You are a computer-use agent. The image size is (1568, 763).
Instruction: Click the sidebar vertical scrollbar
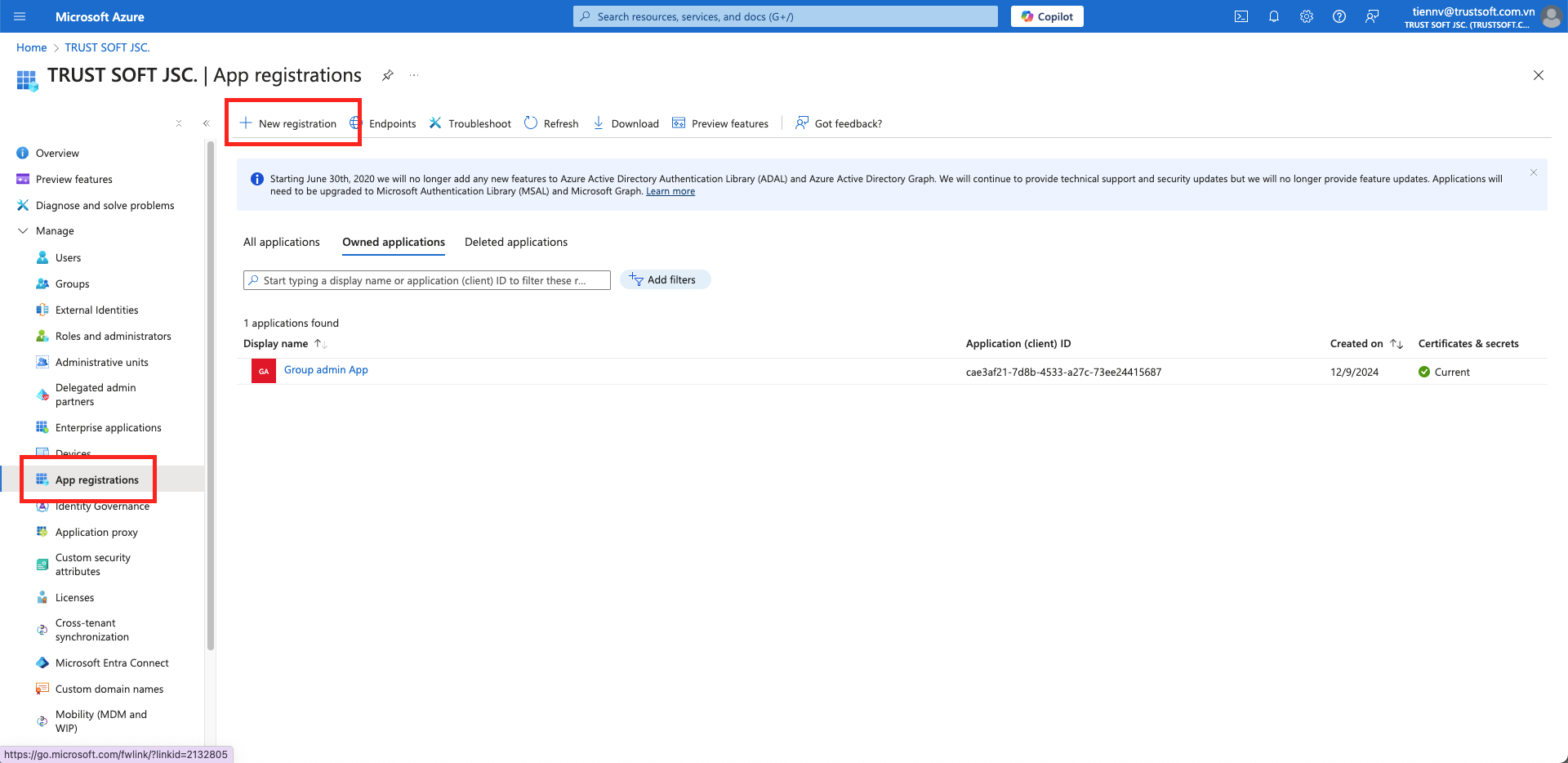211,396
